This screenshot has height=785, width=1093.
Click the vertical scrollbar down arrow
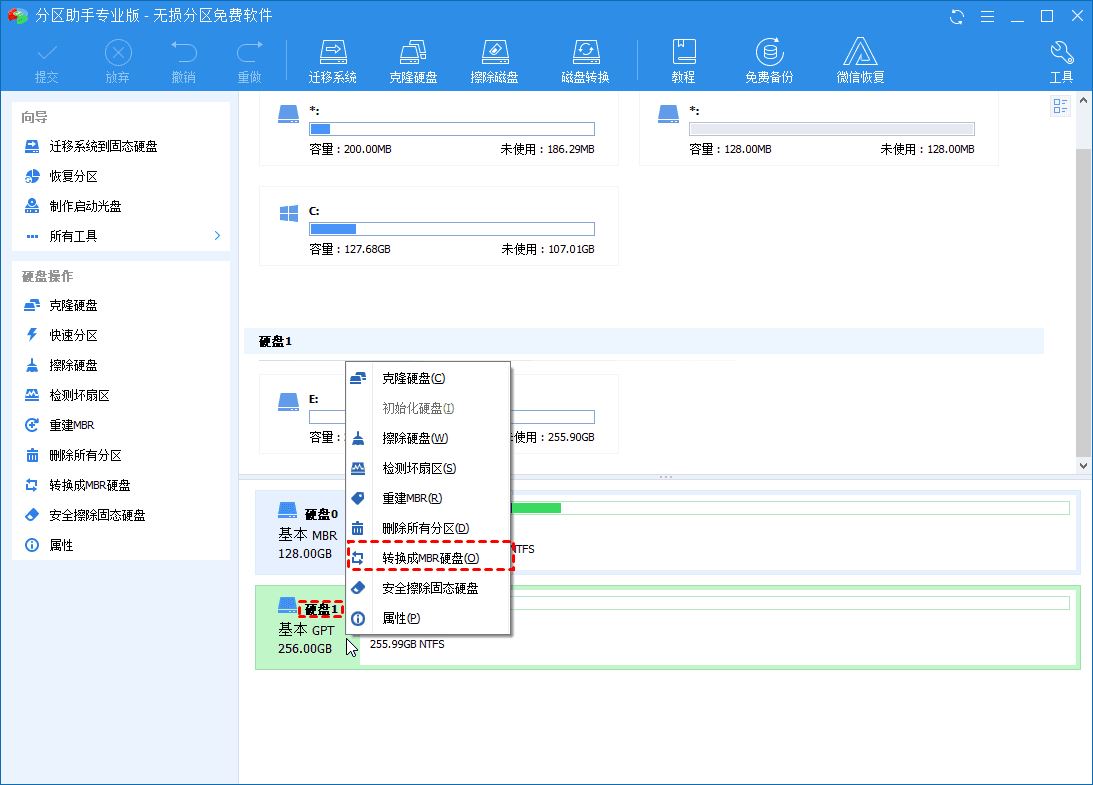pos(1084,466)
